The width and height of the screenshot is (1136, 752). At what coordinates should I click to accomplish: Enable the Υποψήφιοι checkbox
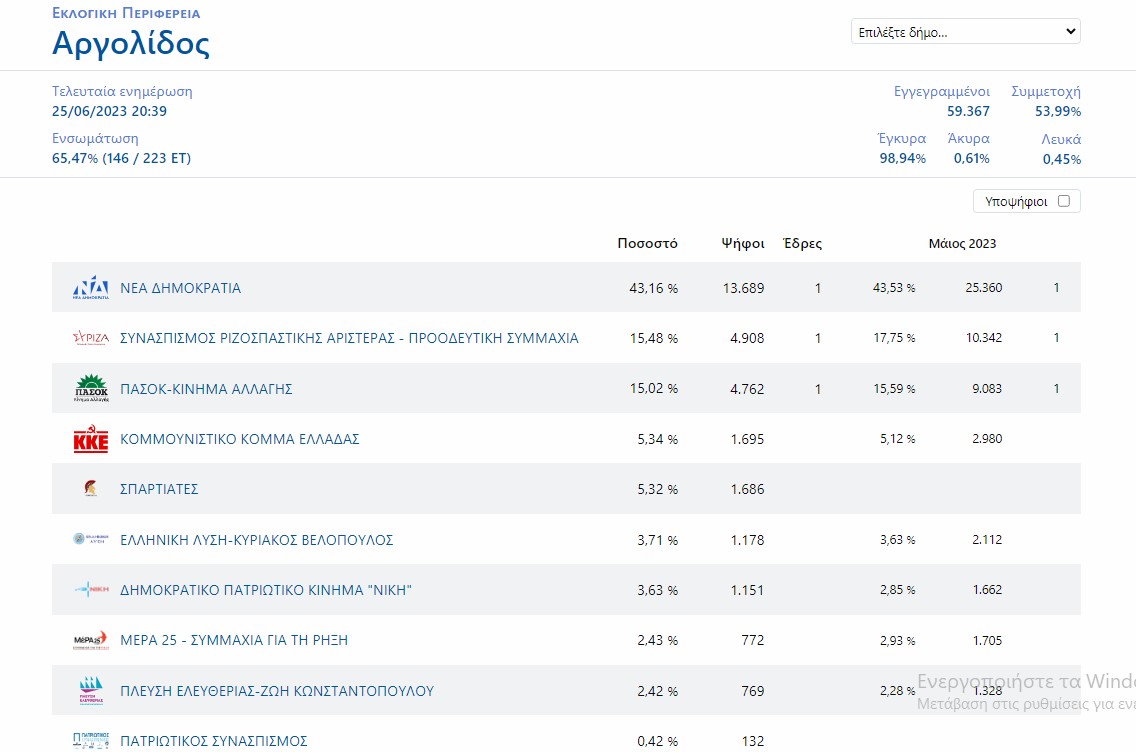1063,201
